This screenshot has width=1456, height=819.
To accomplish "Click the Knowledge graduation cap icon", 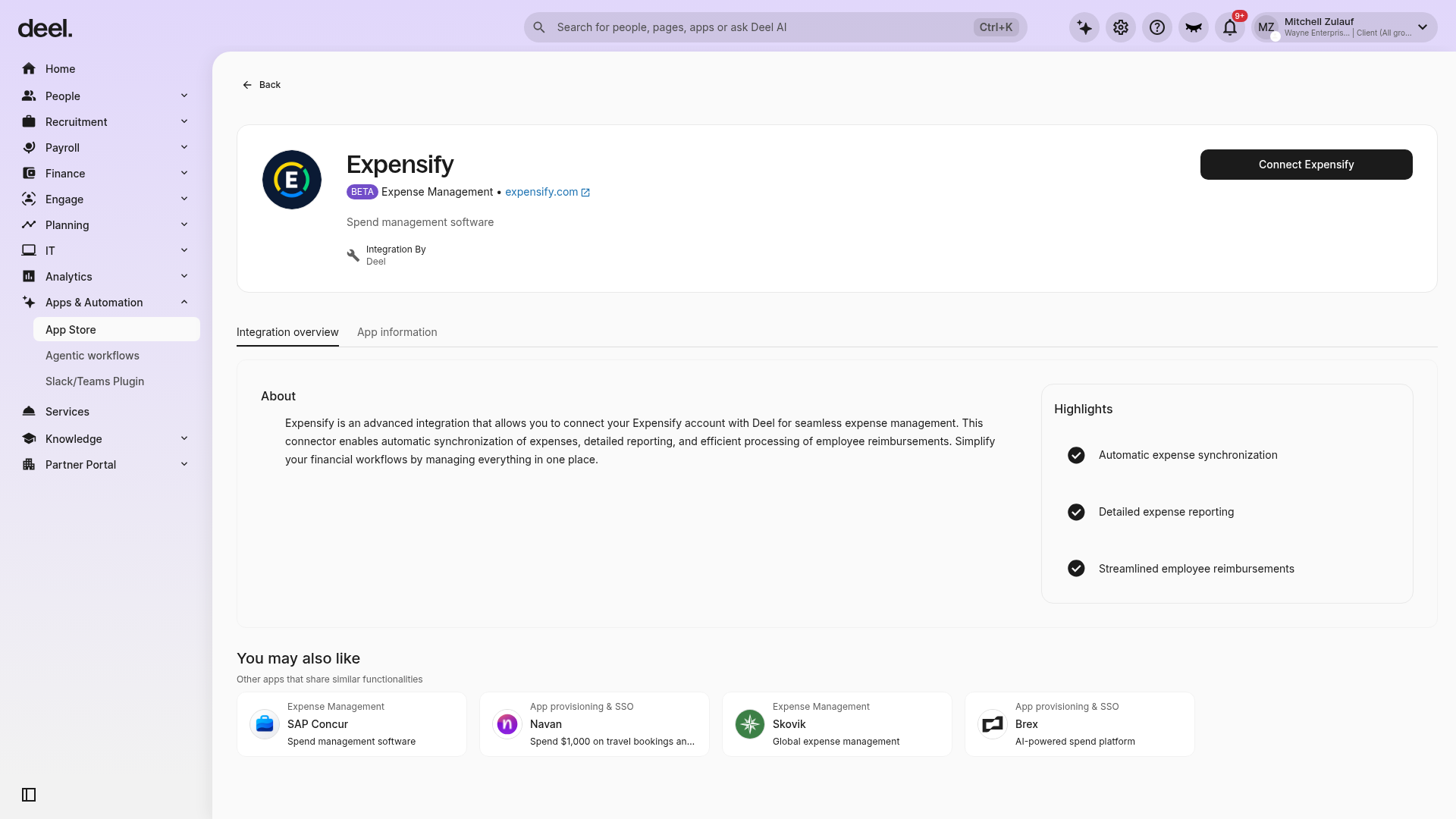I will tap(29, 439).
